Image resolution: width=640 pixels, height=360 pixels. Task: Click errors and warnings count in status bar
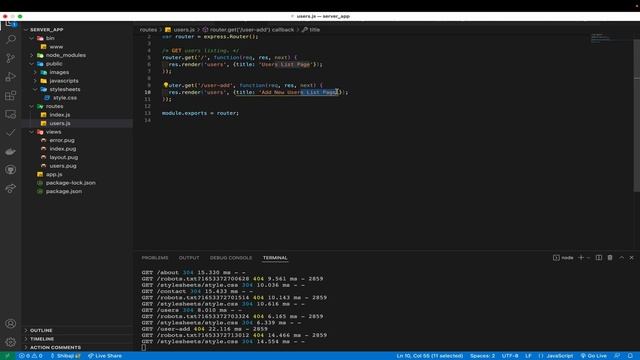point(31,356)
